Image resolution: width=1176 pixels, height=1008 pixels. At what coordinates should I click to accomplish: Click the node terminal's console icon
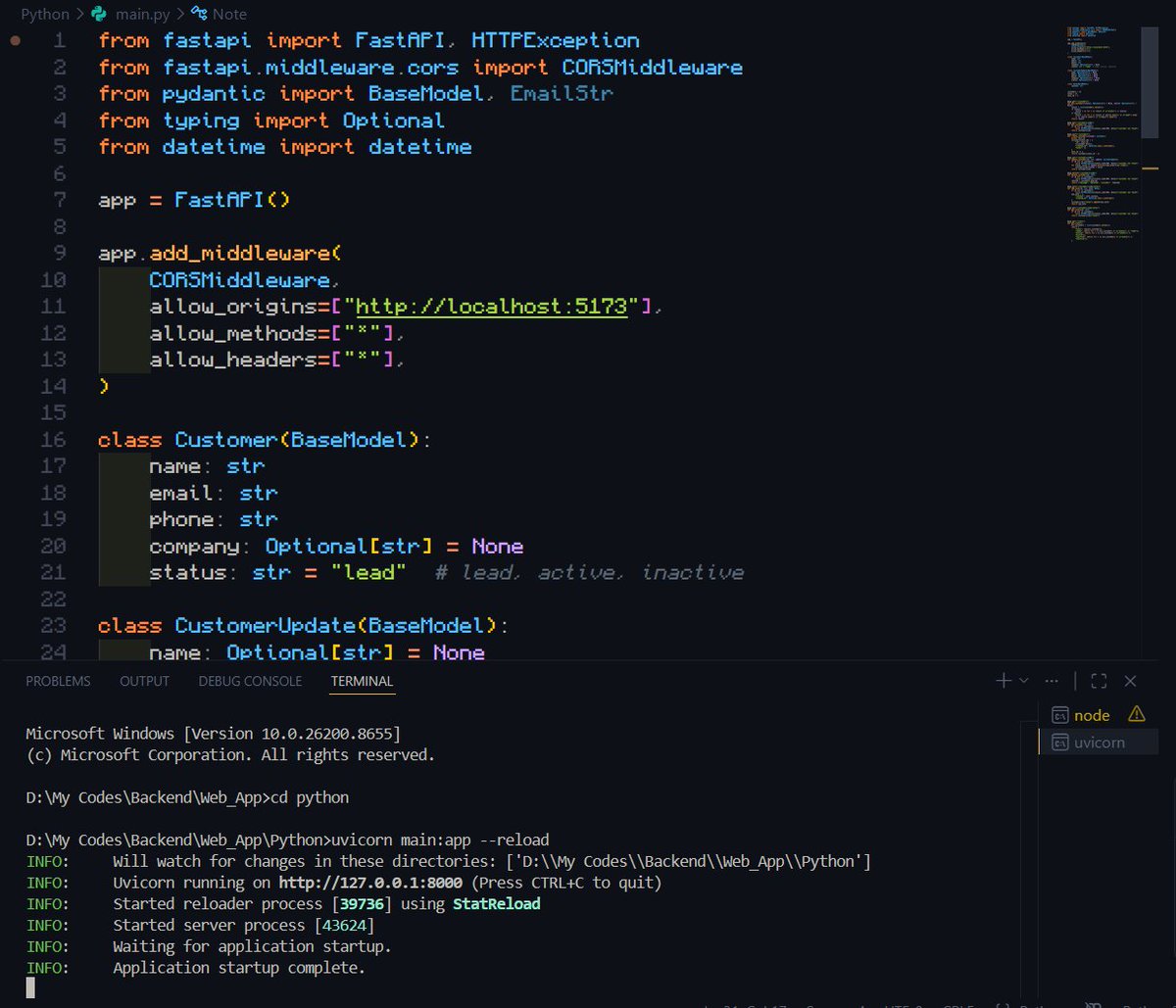tap(1059, 714)
